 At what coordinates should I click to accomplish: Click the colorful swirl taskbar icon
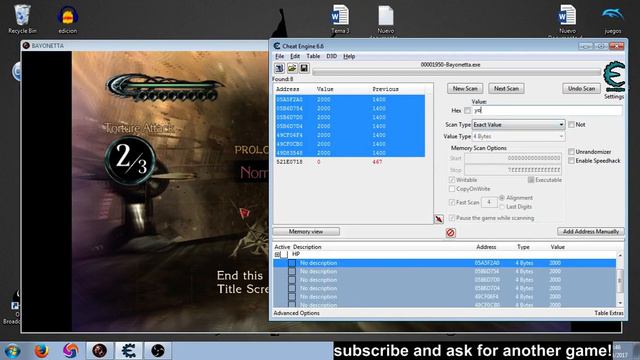click(x=71, y=351)
